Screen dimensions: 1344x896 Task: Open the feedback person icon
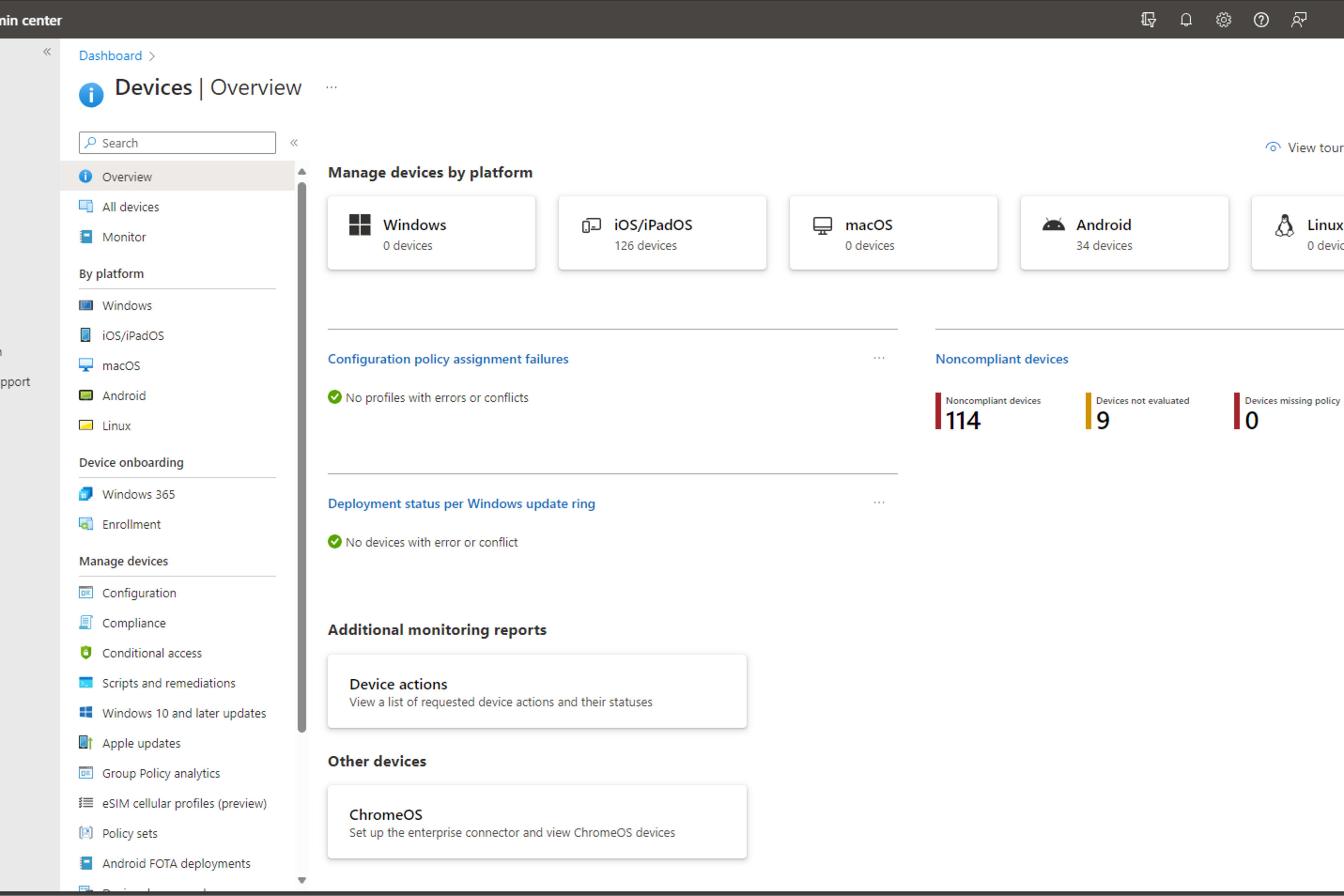1299,20
